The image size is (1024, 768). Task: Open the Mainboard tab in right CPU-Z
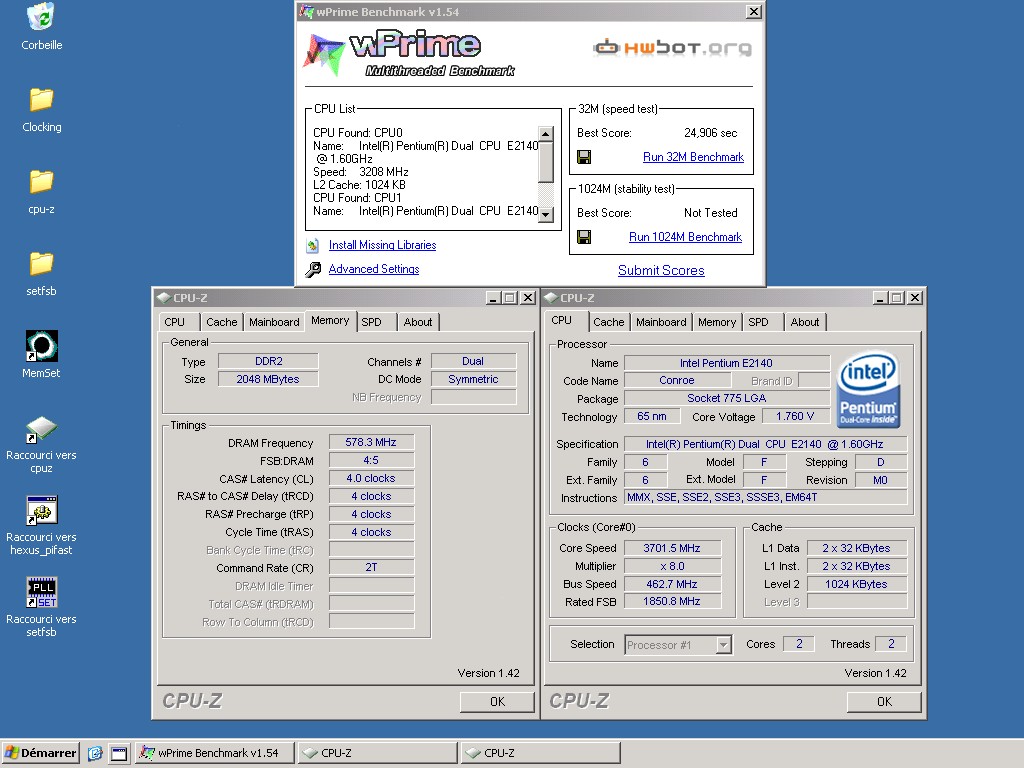click(x=661, y=322)
